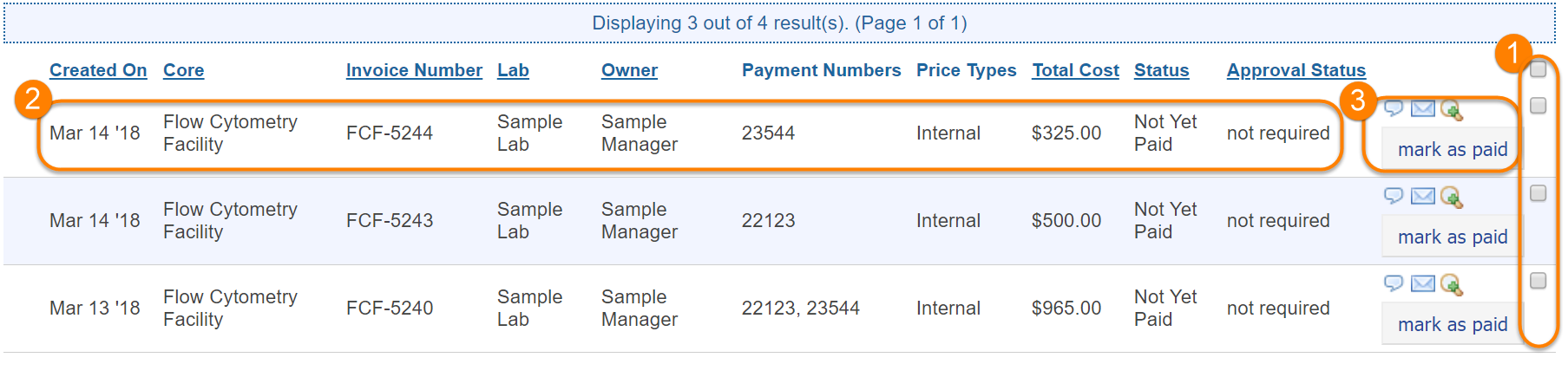Click magnifier view icon for invoice FCF-5243

point(1451,198)
